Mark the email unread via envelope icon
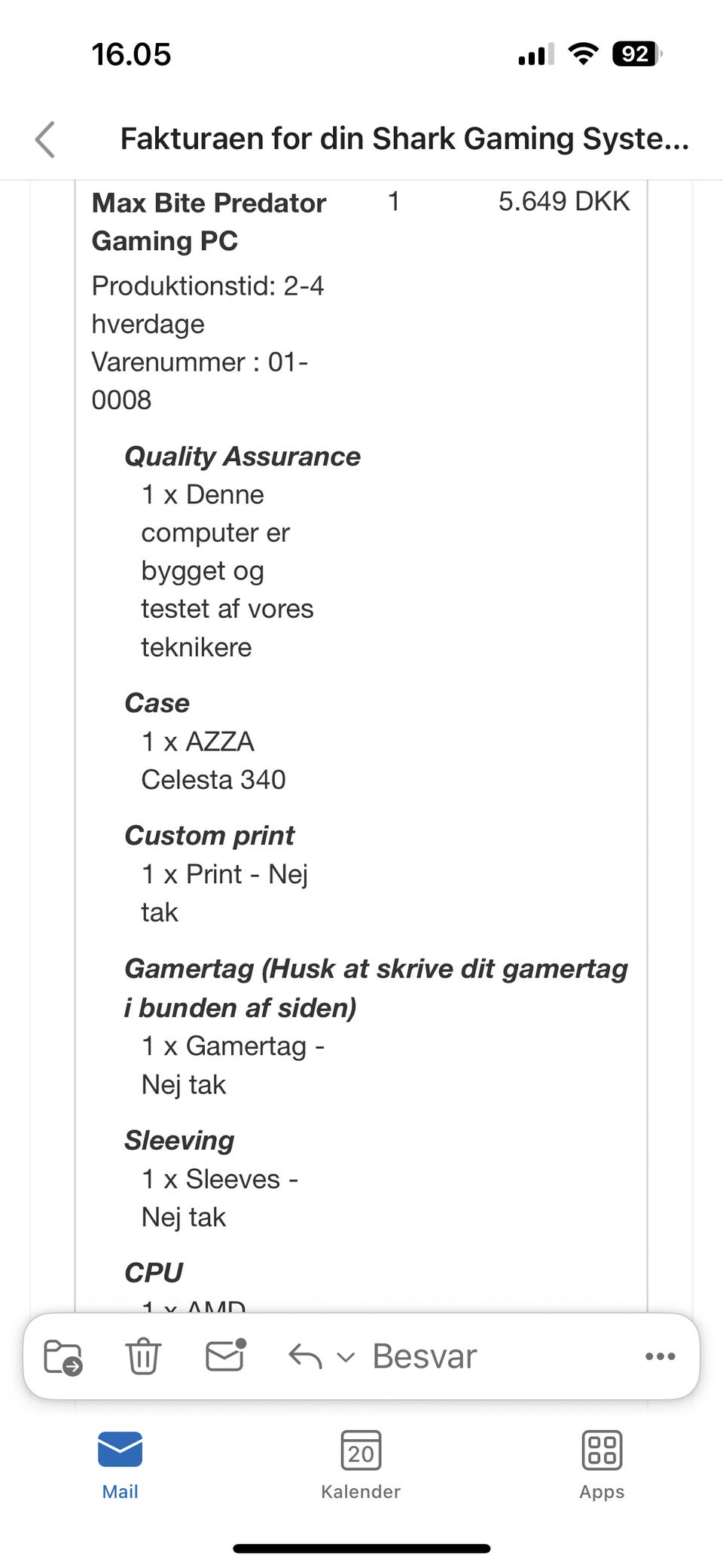Screen dimensions: 723x1568 click(x=225, y=1356)
